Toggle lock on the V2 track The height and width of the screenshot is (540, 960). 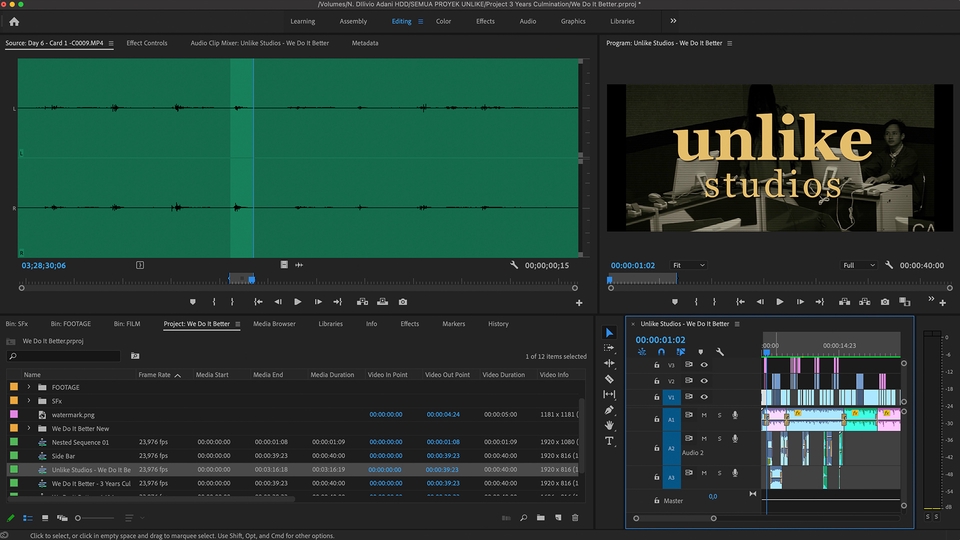click(657, 381)
